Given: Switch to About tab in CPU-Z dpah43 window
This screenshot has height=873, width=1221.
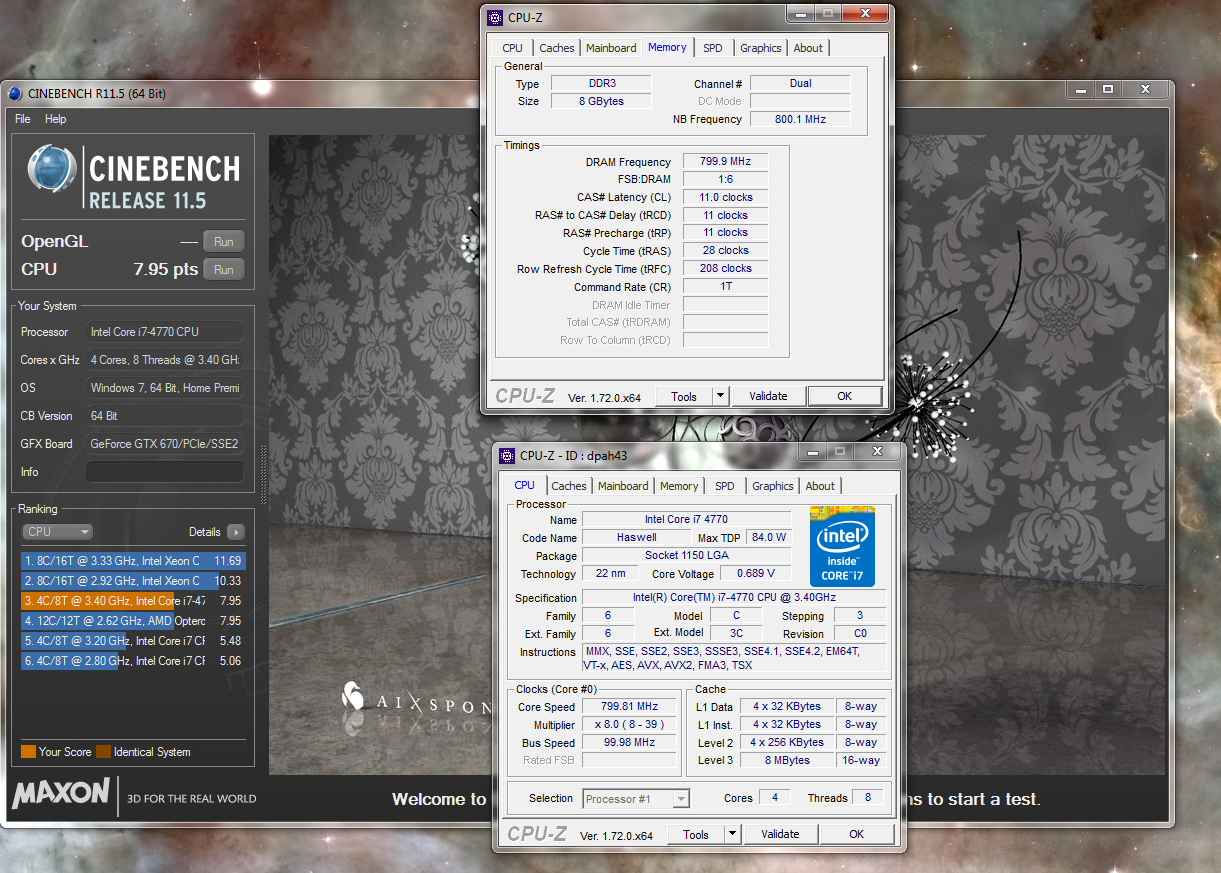Looking at the screenshot, I should (820, 486).
